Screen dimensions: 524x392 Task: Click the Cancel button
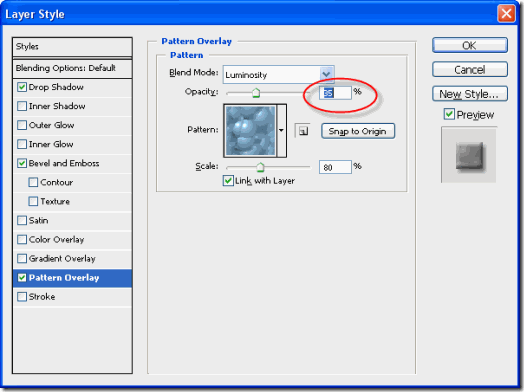click(470, 70)
